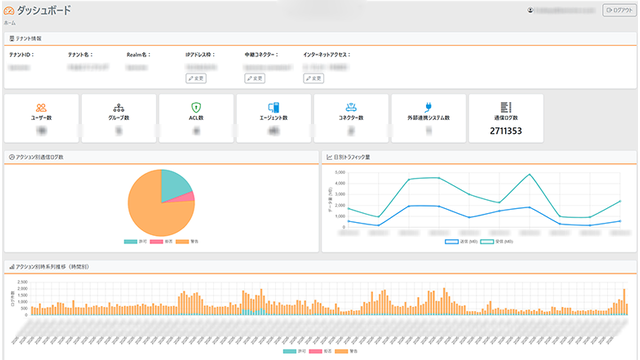This screenshot has height=360, width=640.
Task: Click the user account avatar icon
Action: tap(530, 10)
